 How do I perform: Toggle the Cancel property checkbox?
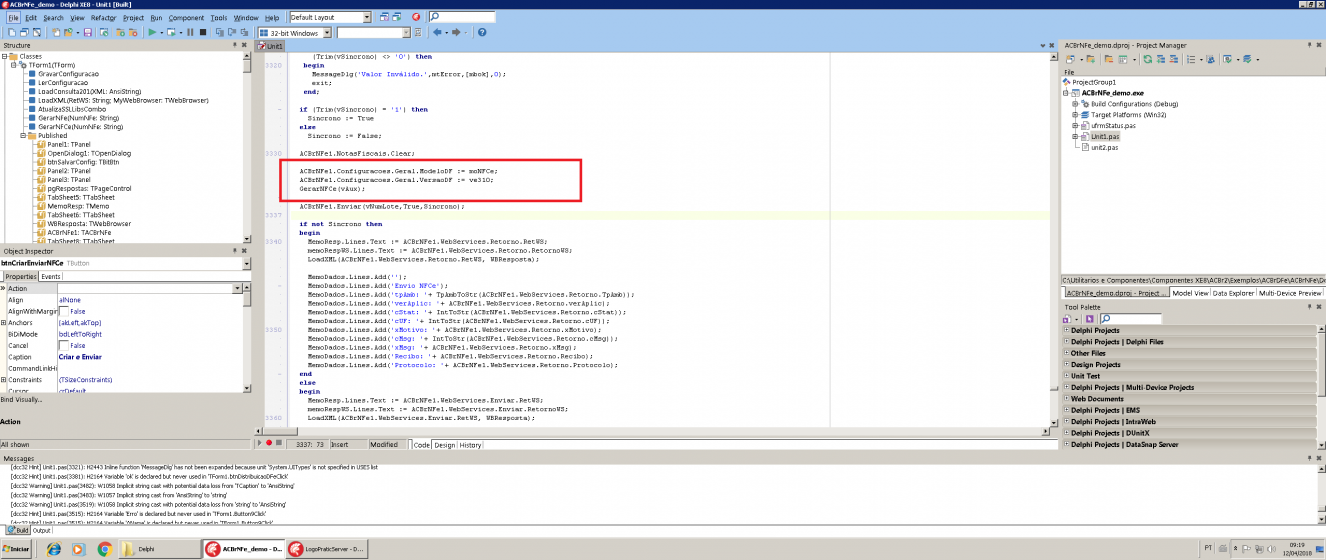(x=64, y=345)
